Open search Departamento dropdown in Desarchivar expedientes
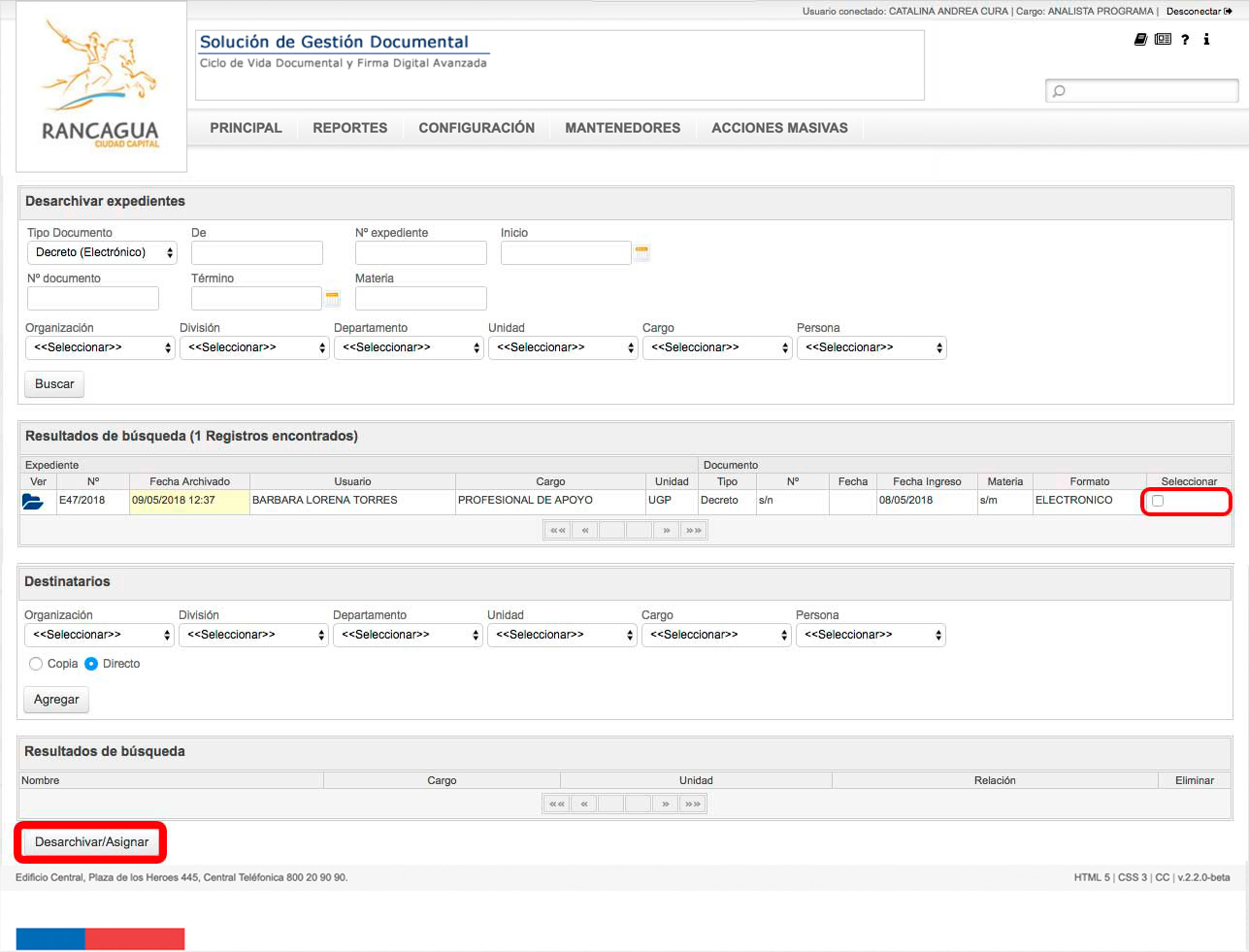 click(x=409, y=347)
